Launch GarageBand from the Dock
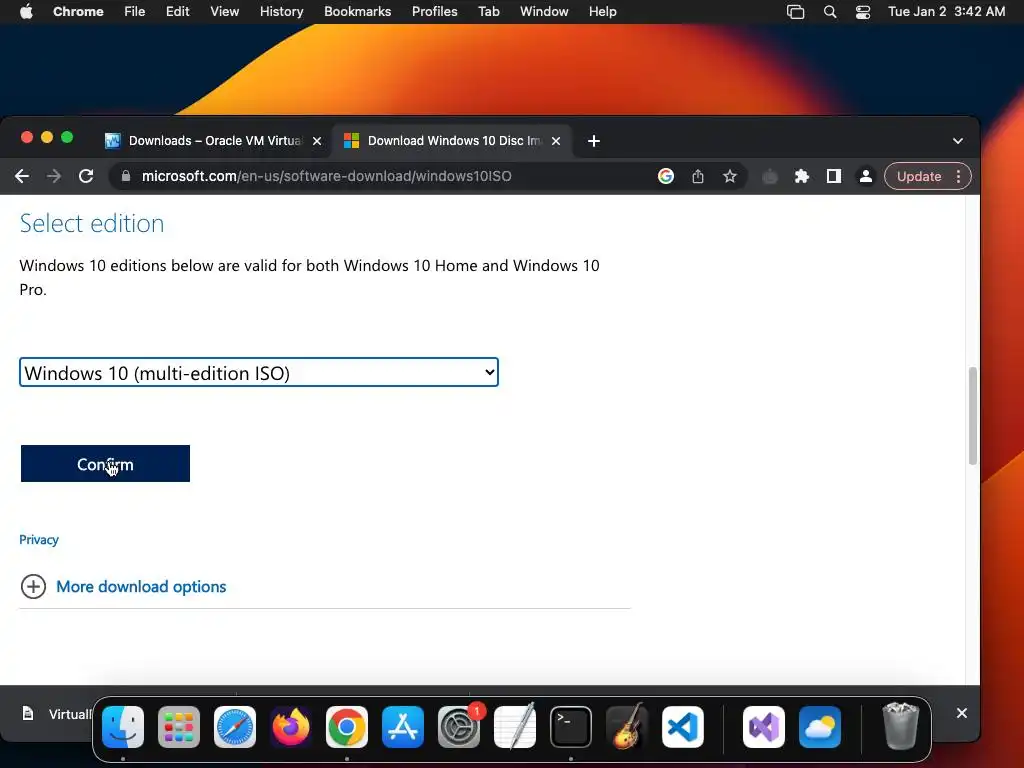Image resolution: width=1024 pixels, height=768 pixels. [627, 727]
